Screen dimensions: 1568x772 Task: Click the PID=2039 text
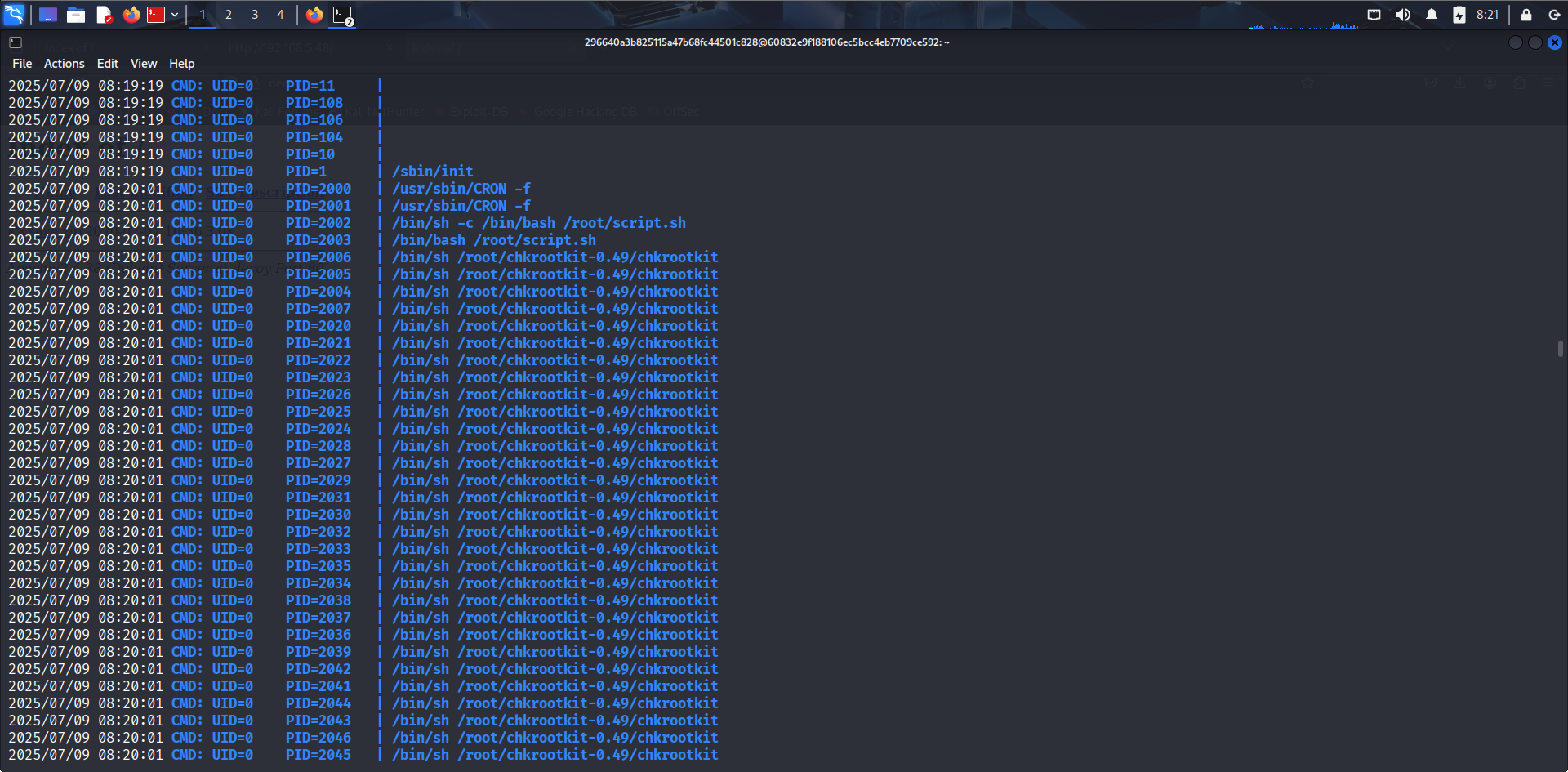(x=318, y=652)
